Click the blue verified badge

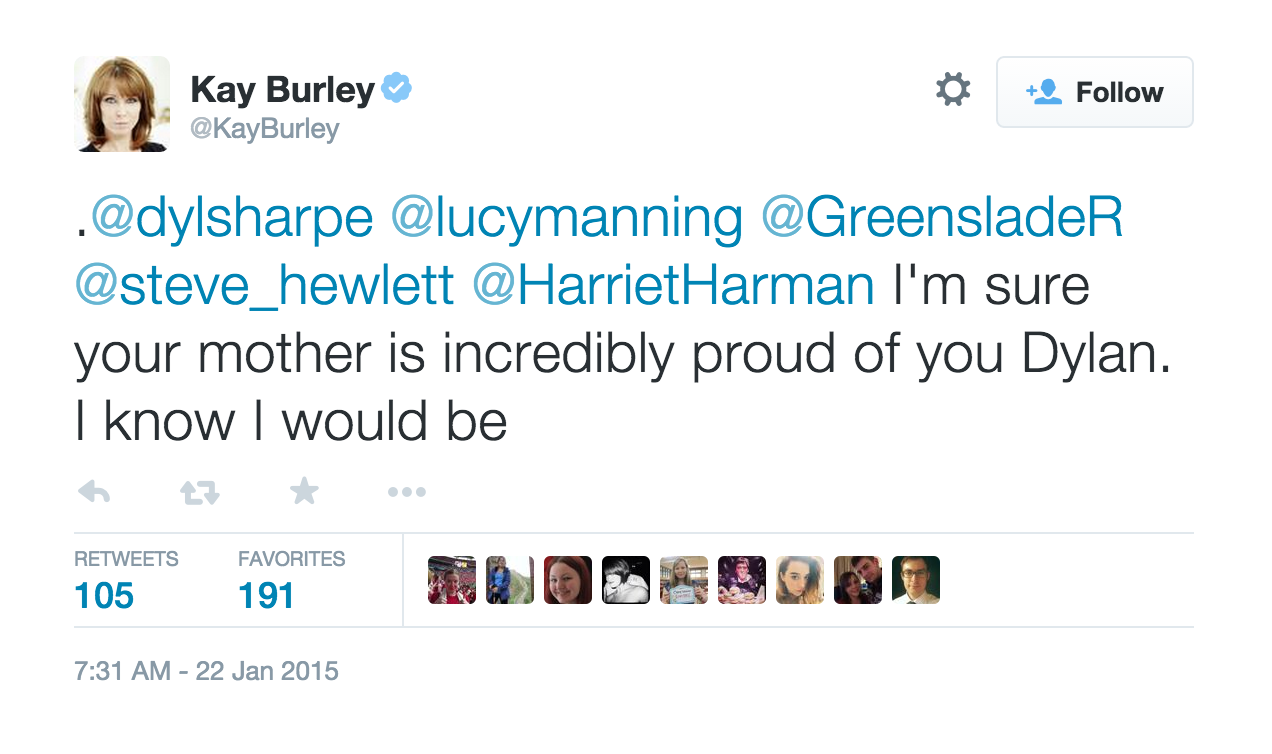pyautogui.click(x=397, y=90)
